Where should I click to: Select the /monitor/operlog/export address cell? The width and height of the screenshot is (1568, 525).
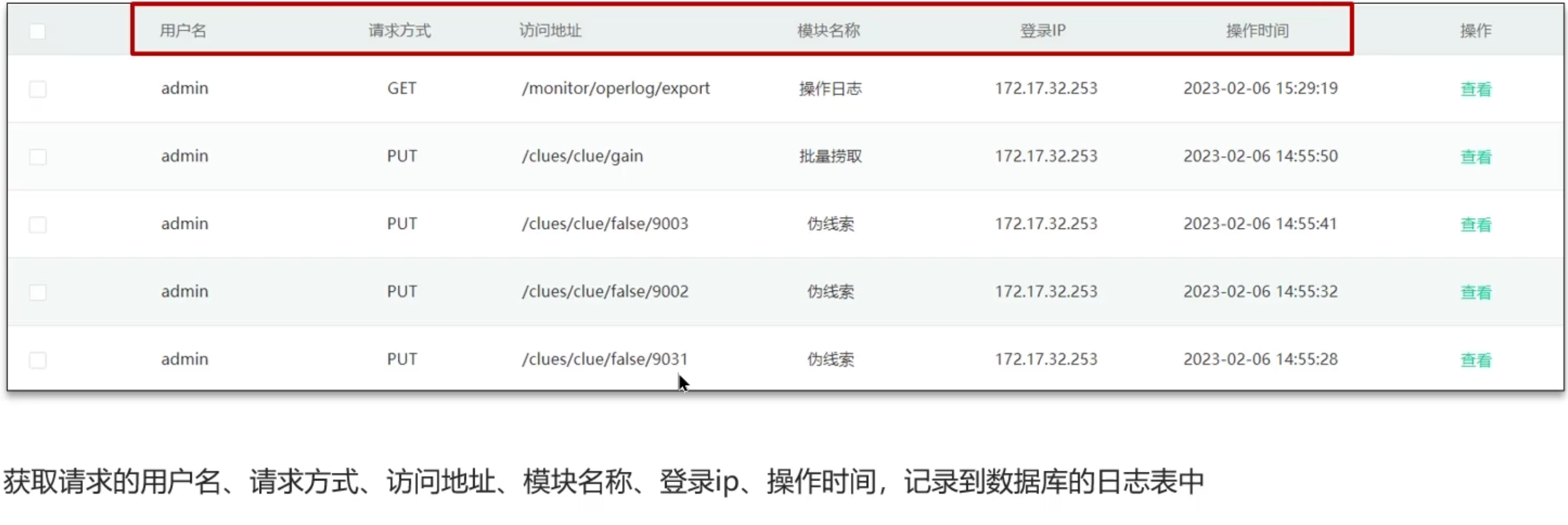point(615,88)
